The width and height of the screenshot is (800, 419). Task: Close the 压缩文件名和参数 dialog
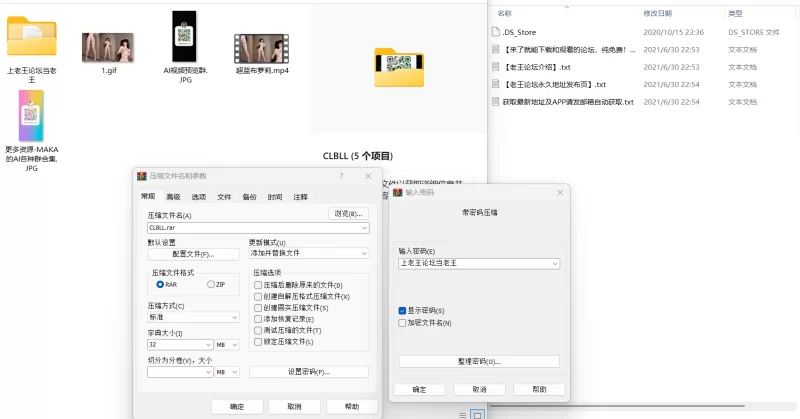368,176
